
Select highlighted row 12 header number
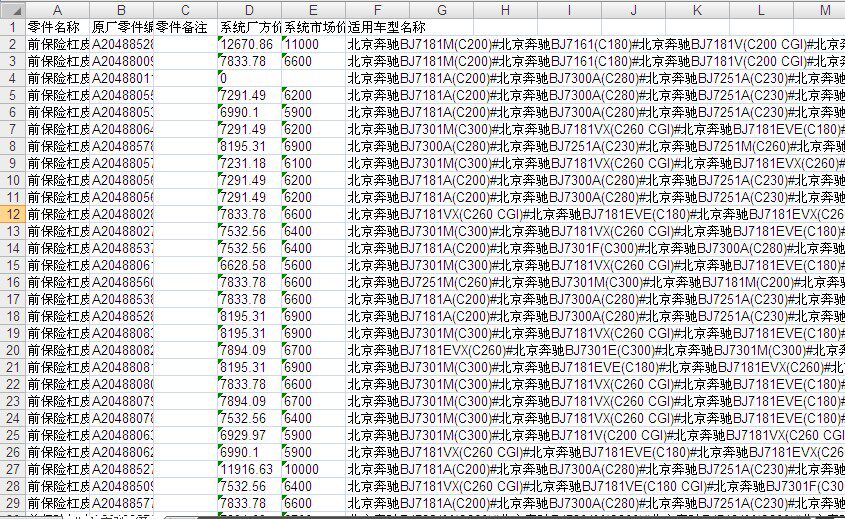click(13, 214)
